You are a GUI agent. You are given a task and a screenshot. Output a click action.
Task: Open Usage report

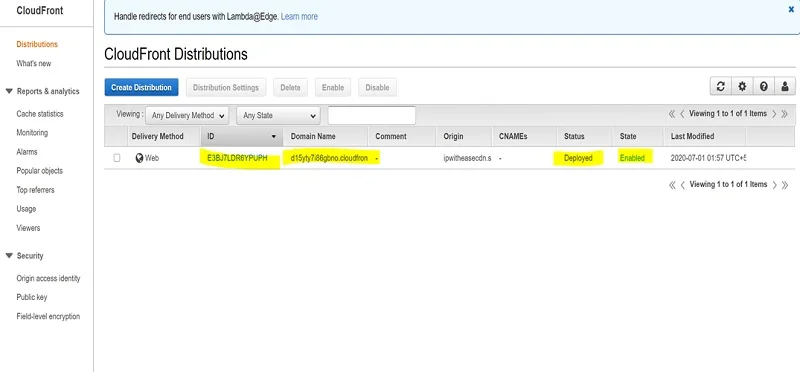[x=26, y=209]
